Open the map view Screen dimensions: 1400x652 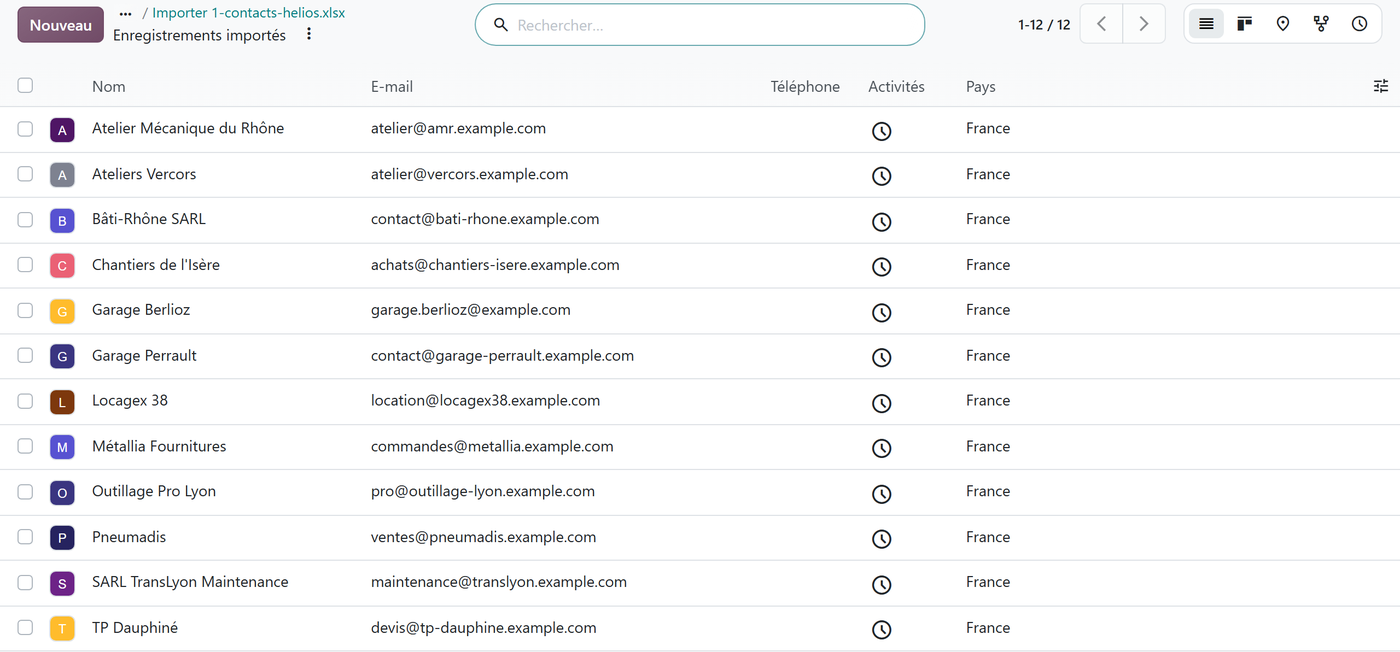[x=1283, y=24]
